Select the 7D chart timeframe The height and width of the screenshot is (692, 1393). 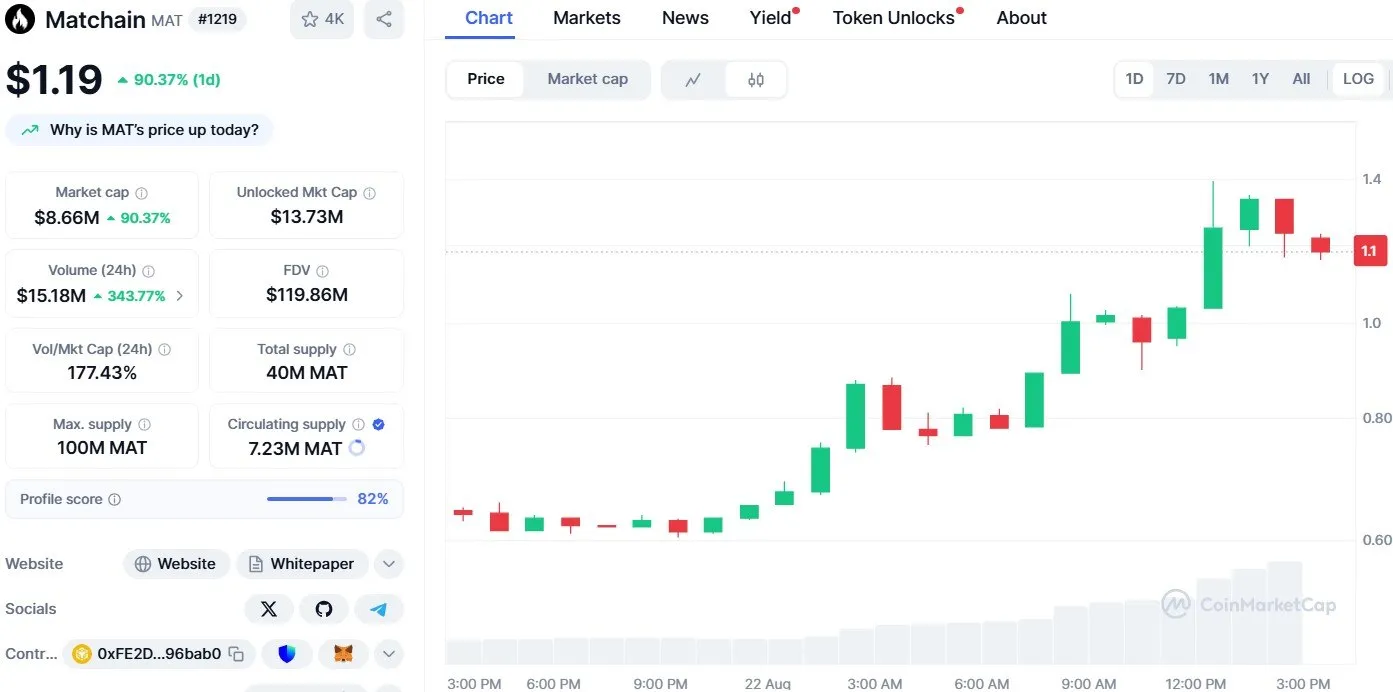pyautogui.click(x=1176, y=78)
